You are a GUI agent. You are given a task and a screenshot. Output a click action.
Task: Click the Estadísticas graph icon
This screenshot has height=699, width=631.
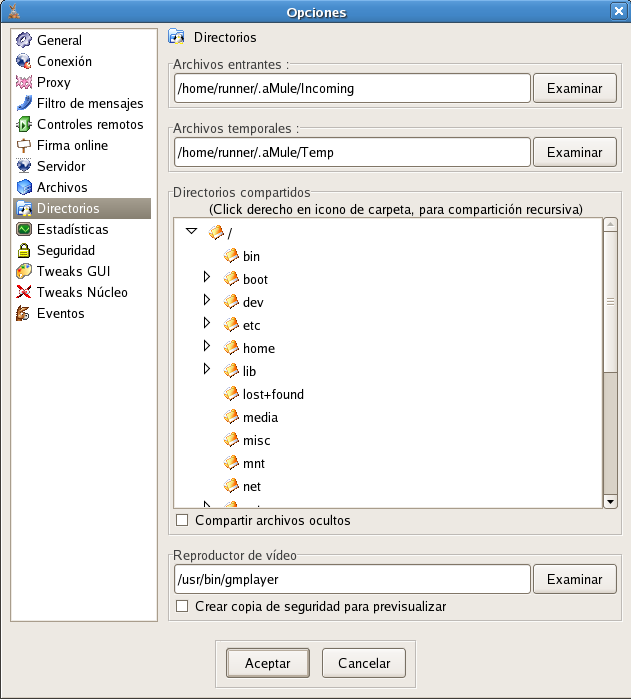(24, 230)
